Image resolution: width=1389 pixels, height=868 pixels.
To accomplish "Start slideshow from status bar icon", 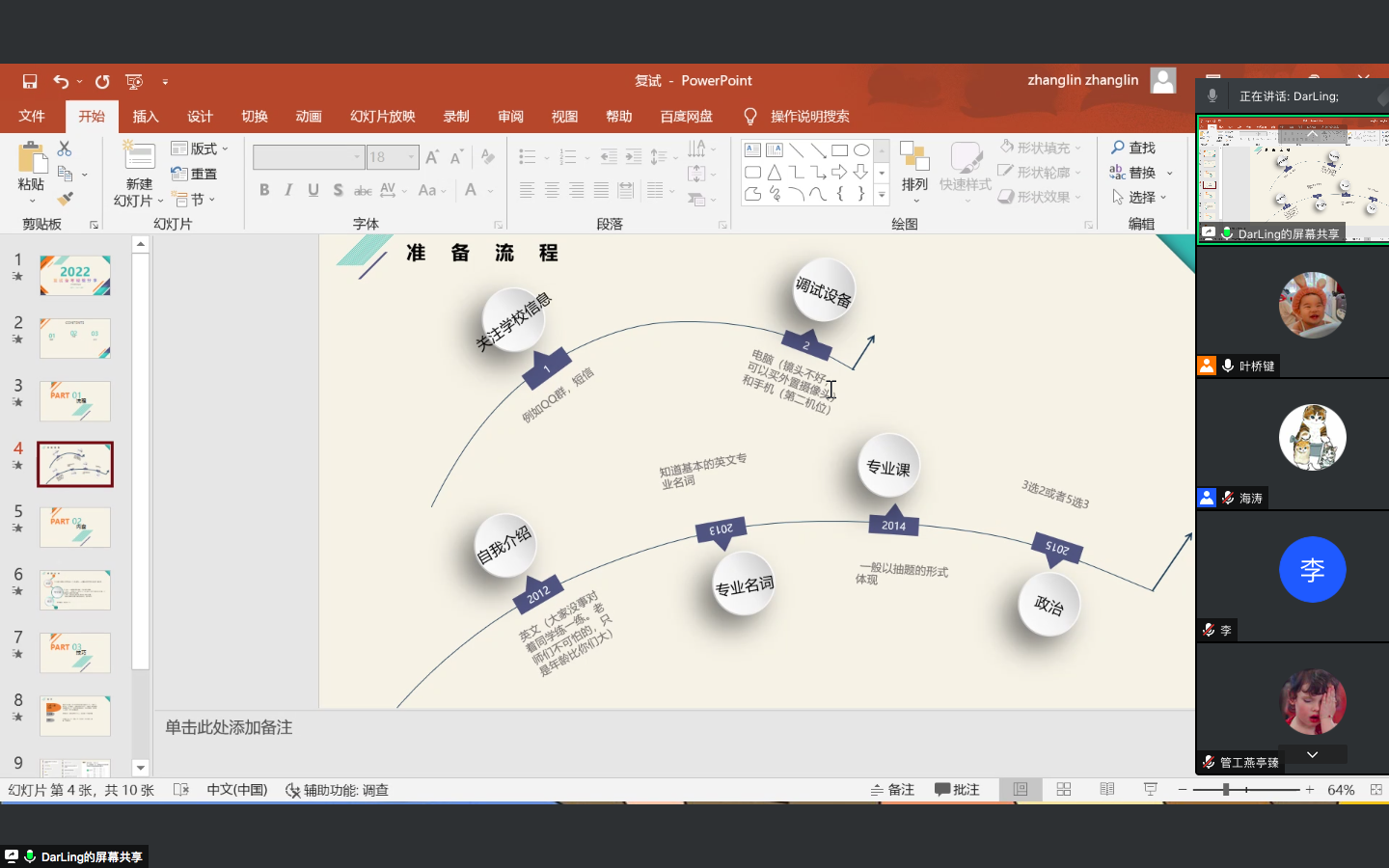I will click(1151, 790).
